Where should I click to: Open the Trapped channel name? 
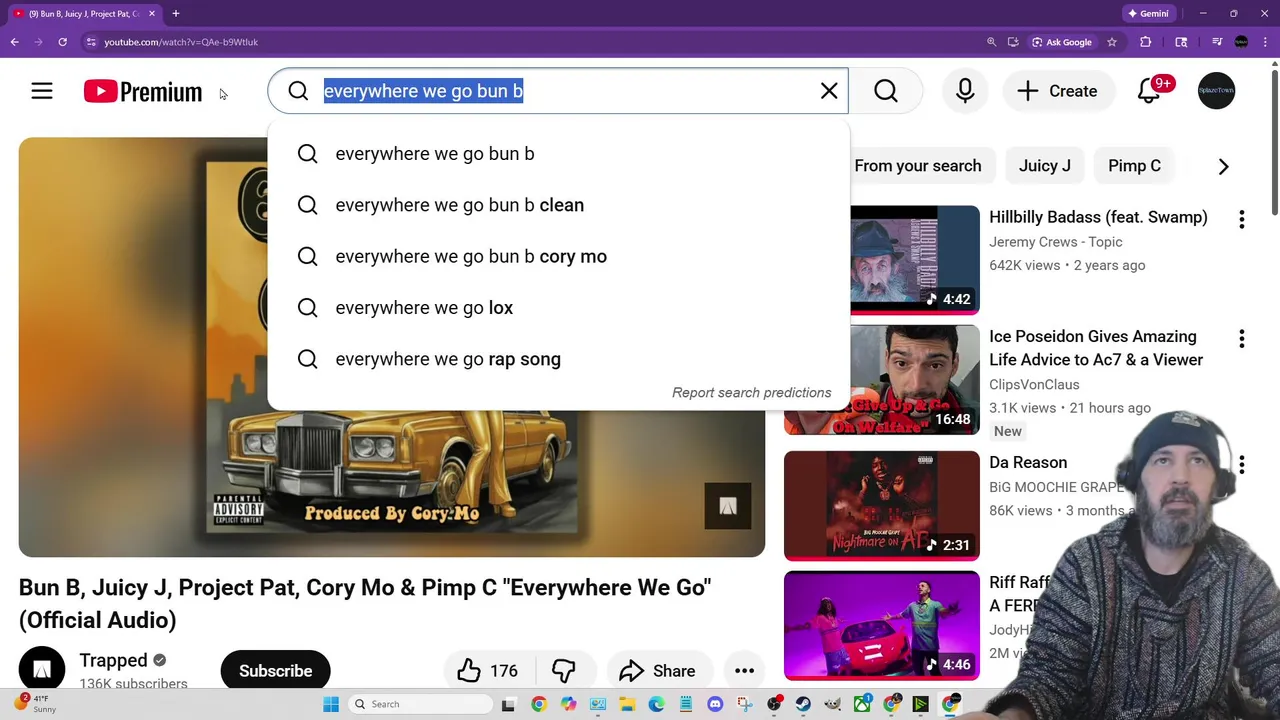(113, 660)
